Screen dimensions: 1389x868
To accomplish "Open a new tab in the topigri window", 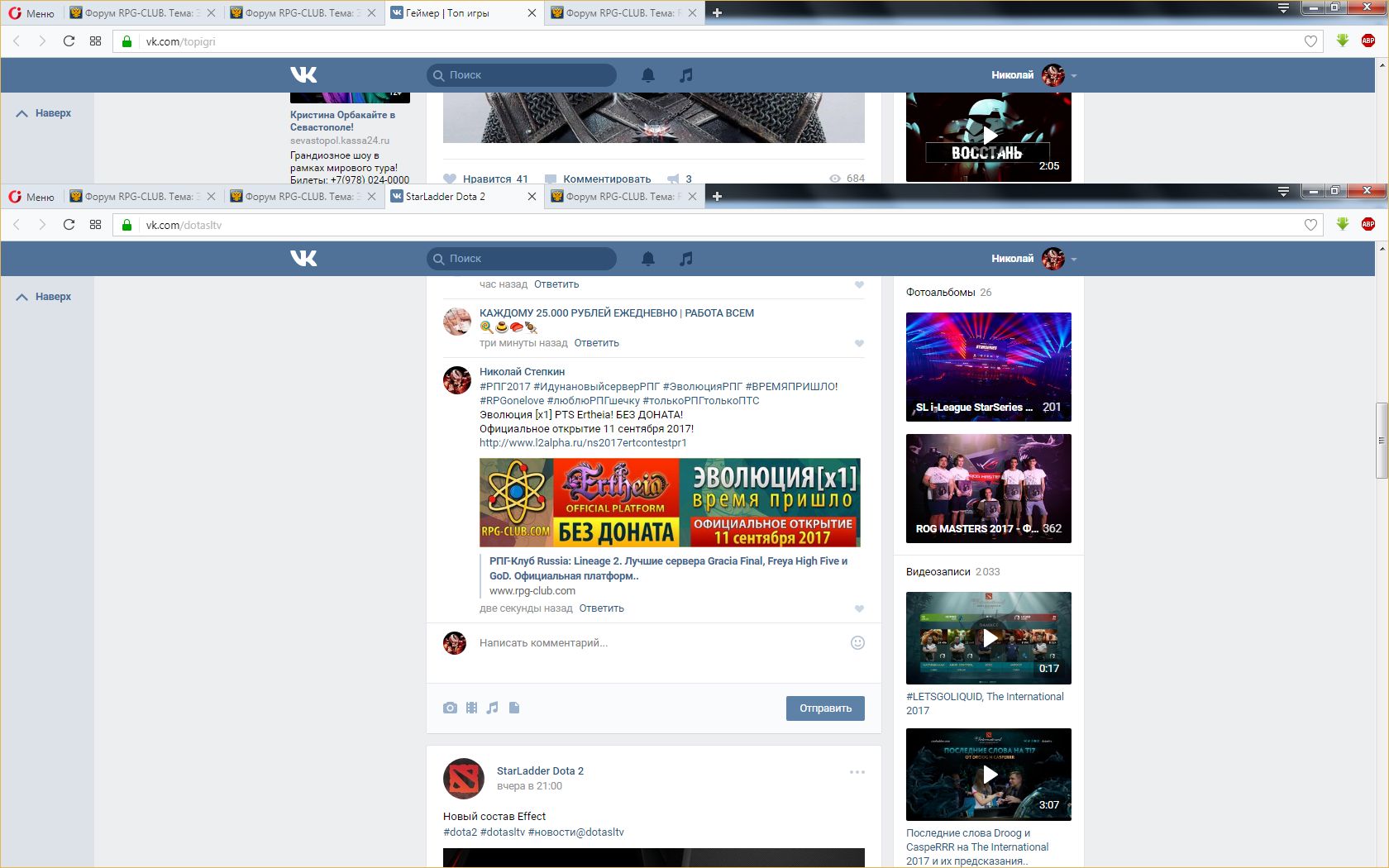I will [x=717, y=12].
